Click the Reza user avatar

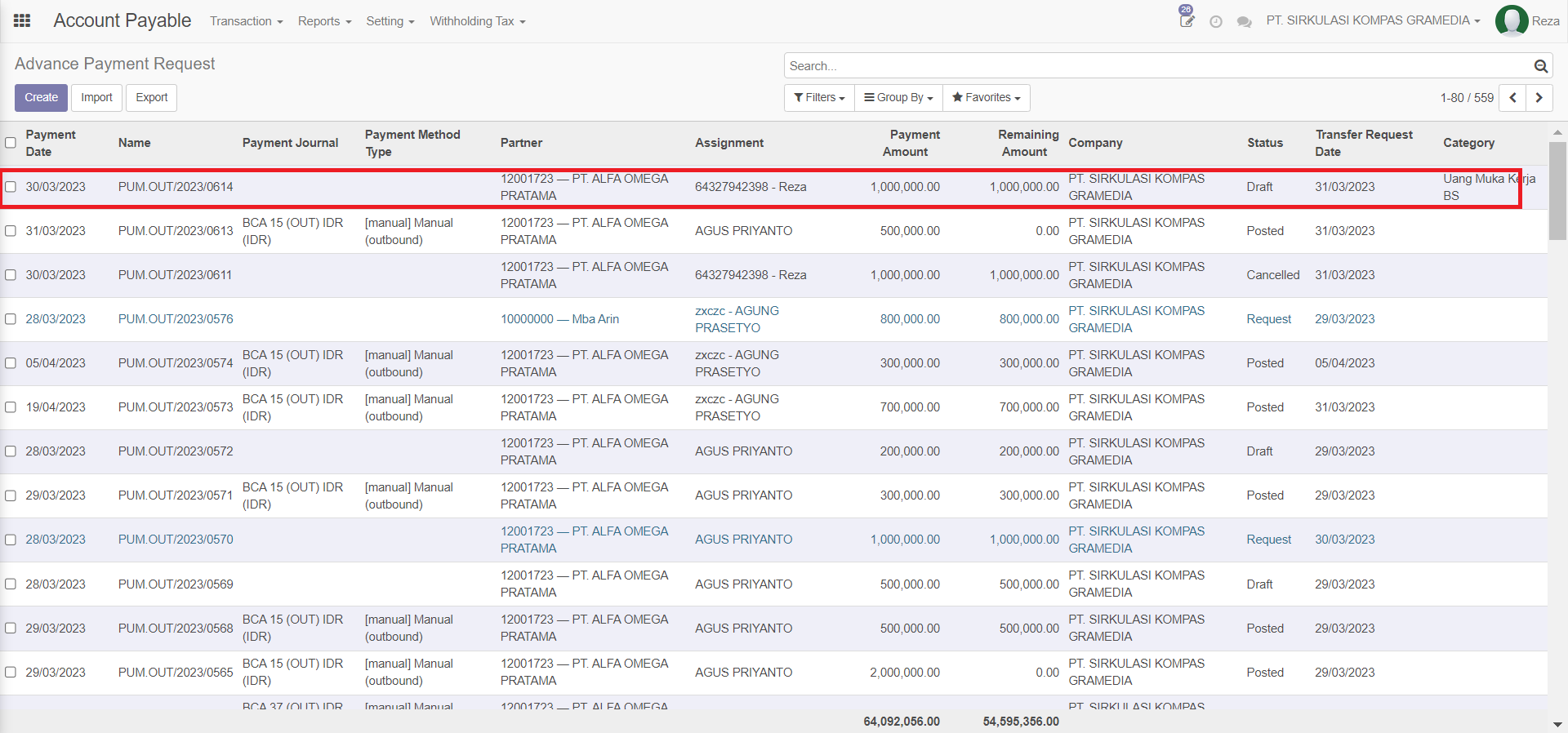click(x=1512, y=21)
